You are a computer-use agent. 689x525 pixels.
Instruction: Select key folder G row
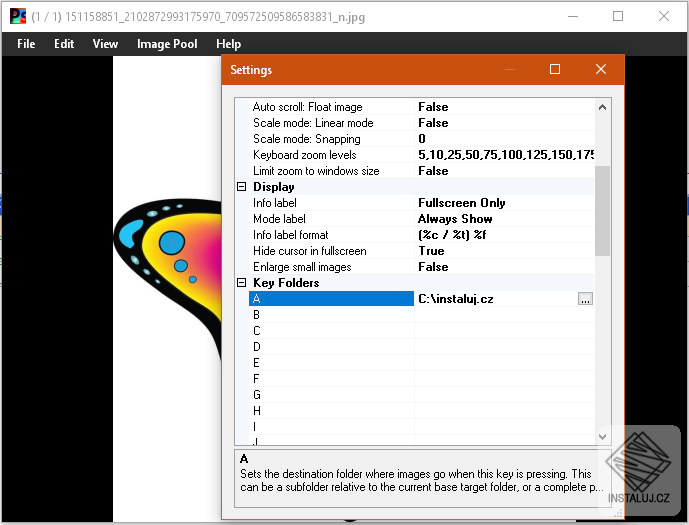pos(422,395)
